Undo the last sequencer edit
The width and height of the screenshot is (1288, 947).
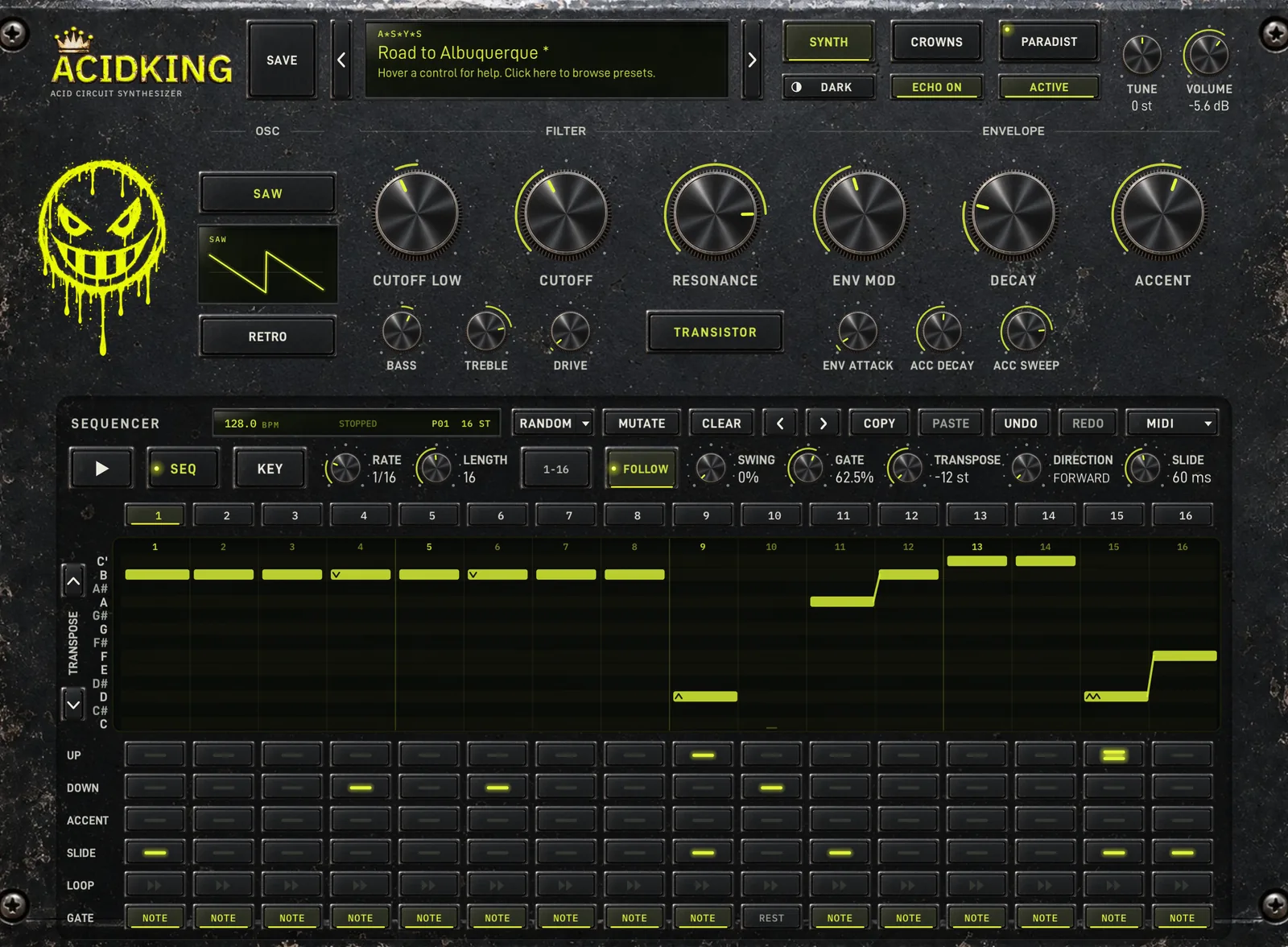(x=1020, y=424)
